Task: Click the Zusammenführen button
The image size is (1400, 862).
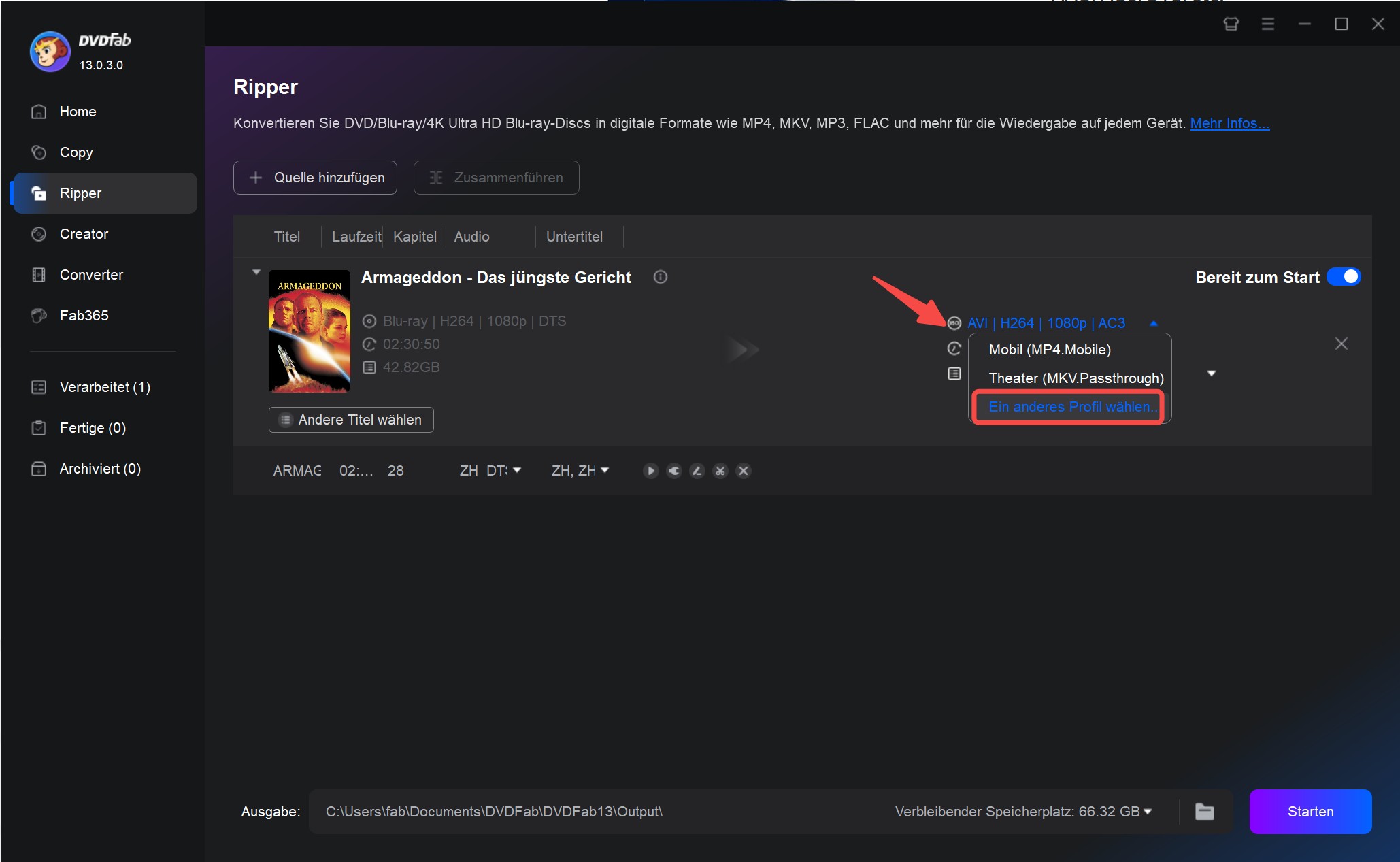Action: 496,178
